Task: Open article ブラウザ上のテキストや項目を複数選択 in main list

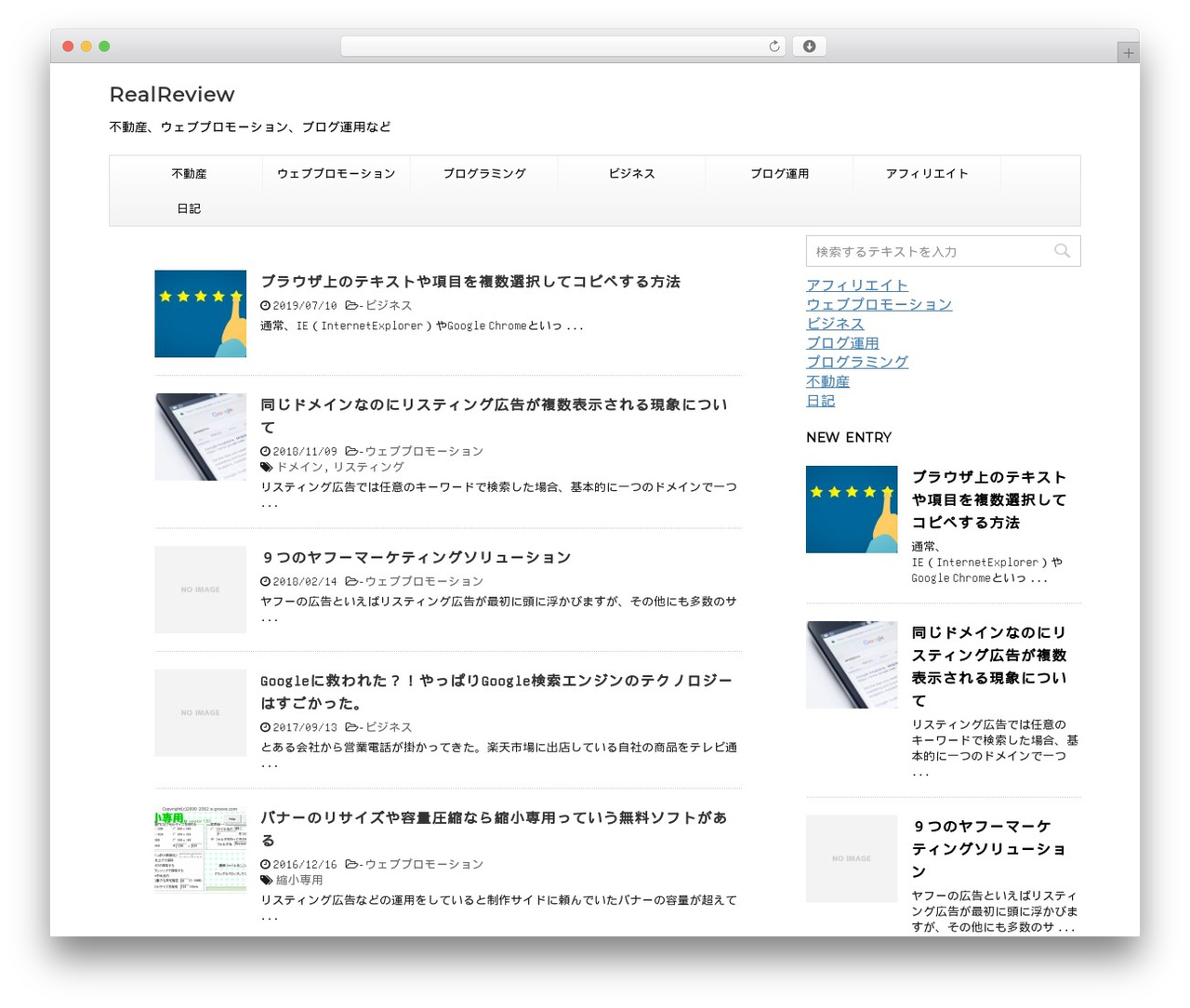Action: (470, 282)
